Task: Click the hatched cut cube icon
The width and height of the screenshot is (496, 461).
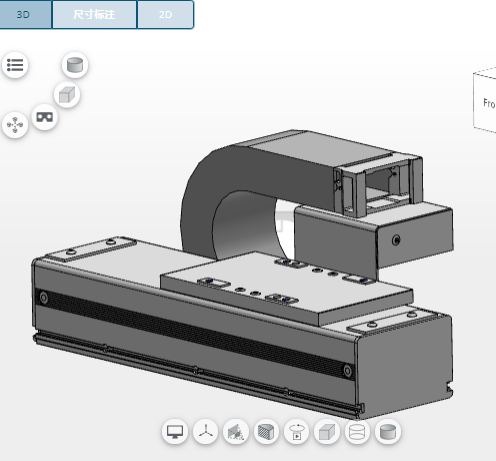Action: (266, 432)
